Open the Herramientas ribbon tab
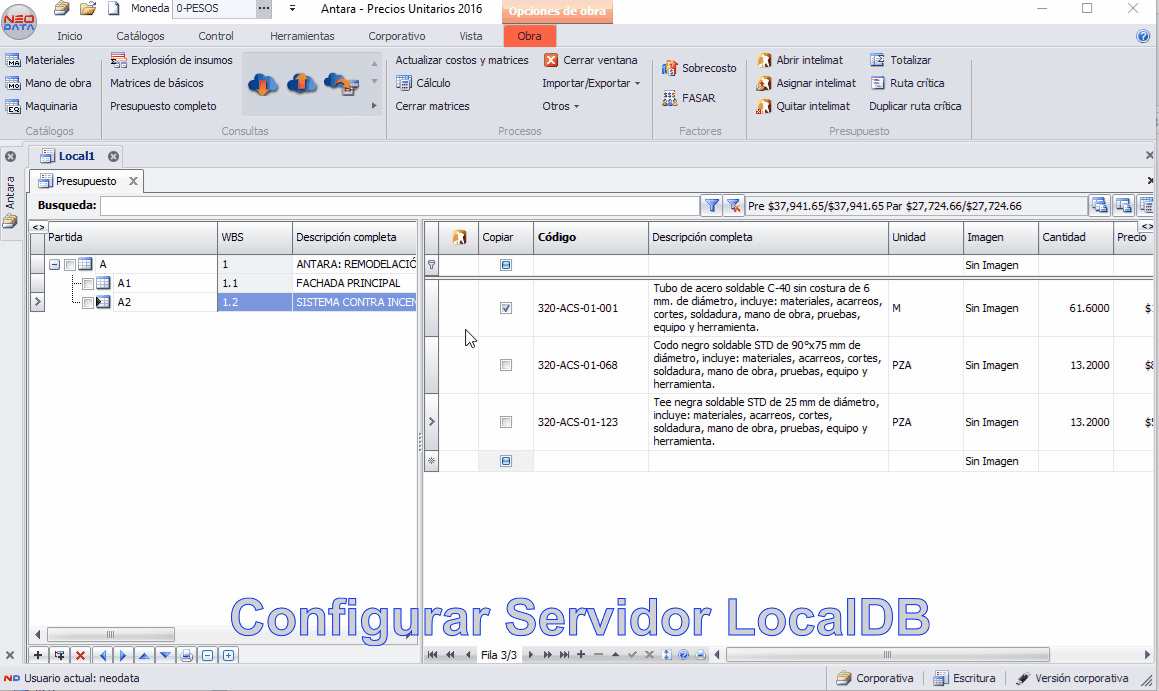This screenshot has width=1159, height=691. click(302, 36)
